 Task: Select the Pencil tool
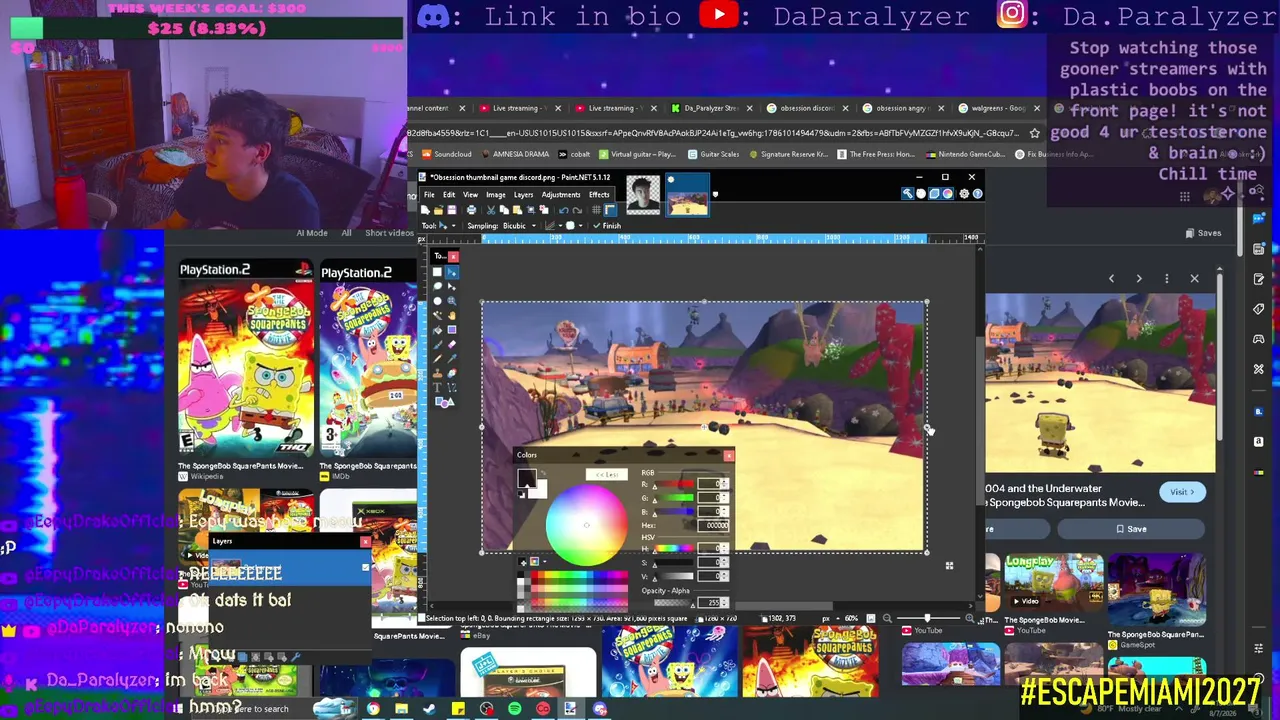tap(438, 358)
